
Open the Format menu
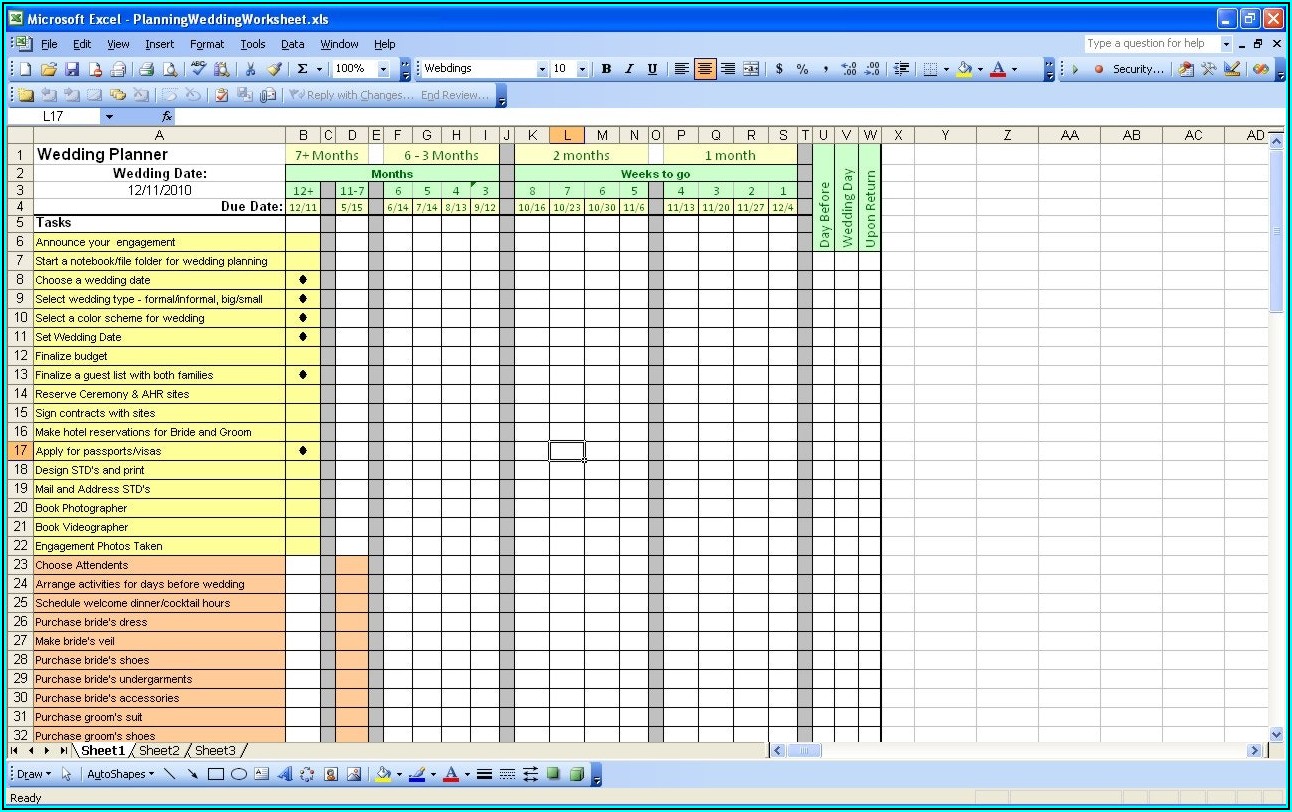[207, 44]
